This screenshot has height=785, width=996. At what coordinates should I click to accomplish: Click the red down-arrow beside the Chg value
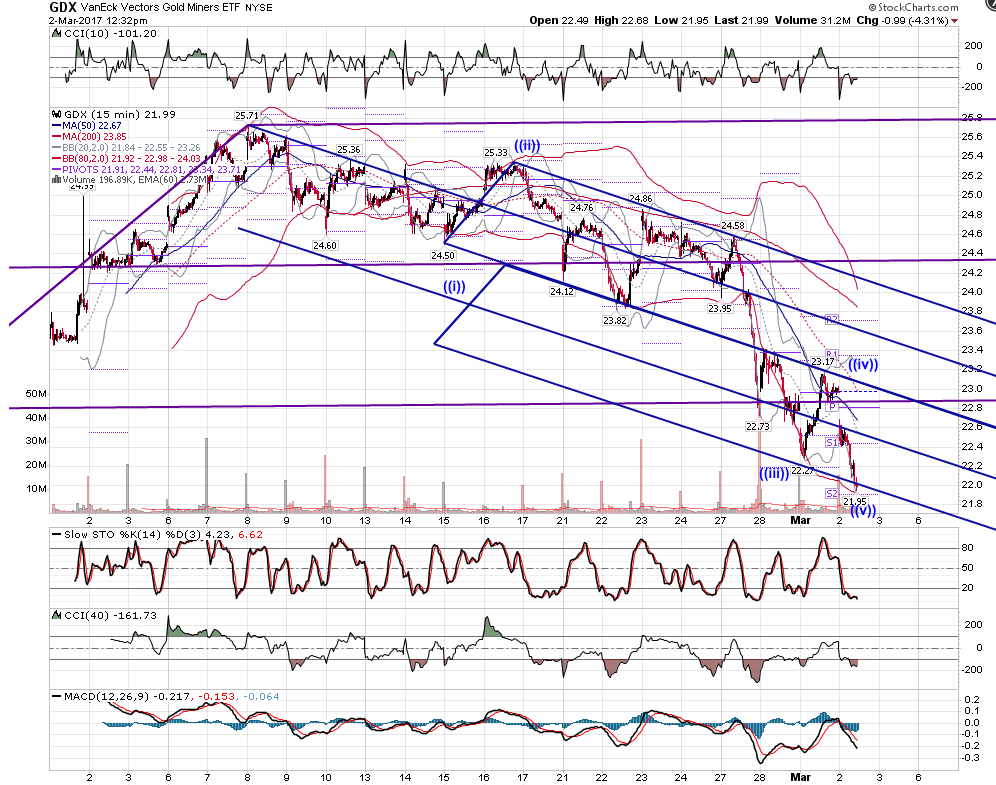tap(955, 21)
